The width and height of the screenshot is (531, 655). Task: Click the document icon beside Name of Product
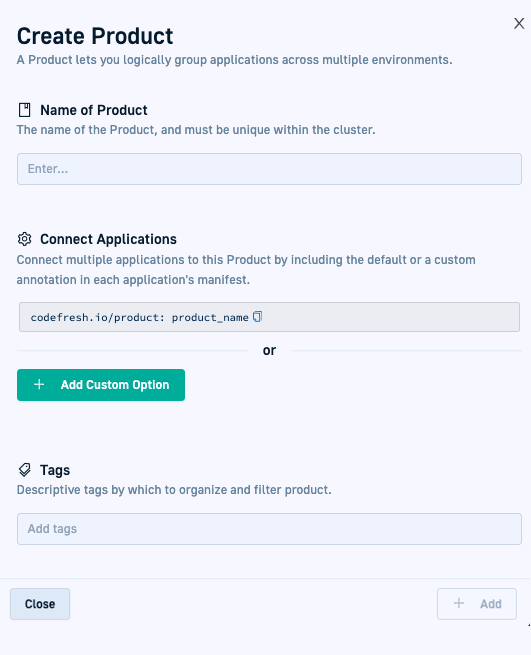[25, 110]
